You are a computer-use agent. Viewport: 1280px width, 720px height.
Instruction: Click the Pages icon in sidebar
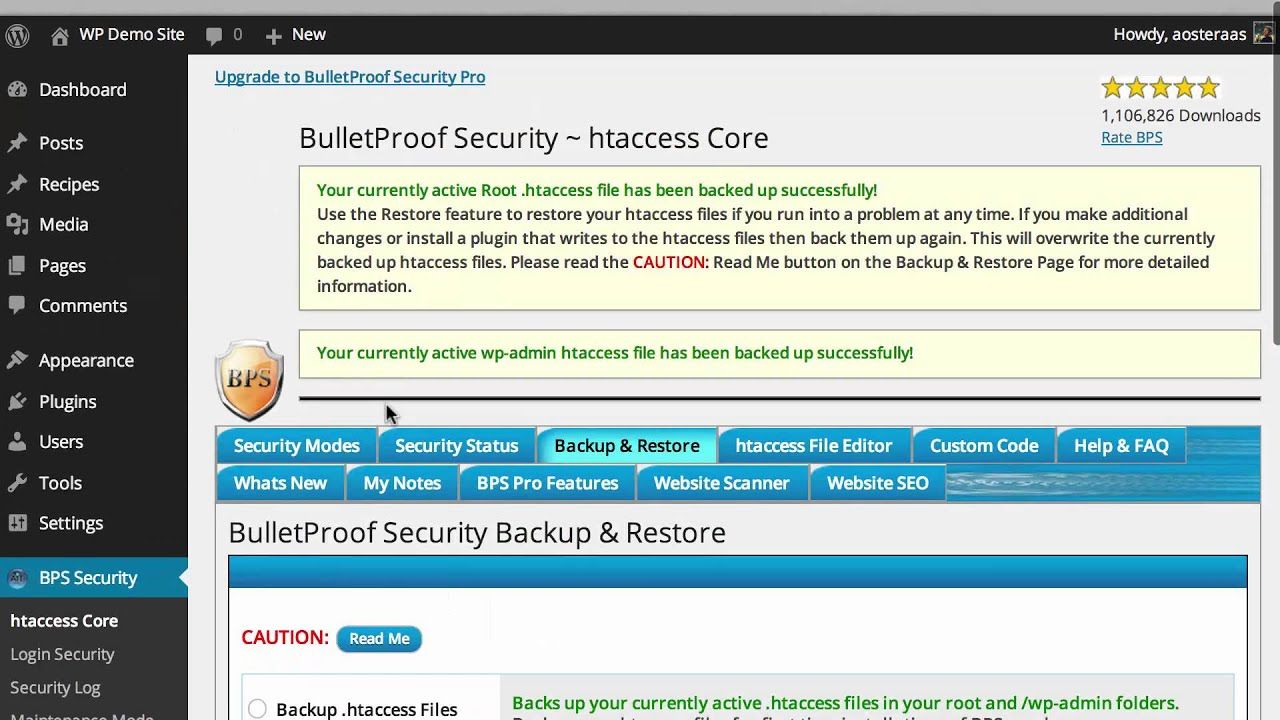point(17,265)
